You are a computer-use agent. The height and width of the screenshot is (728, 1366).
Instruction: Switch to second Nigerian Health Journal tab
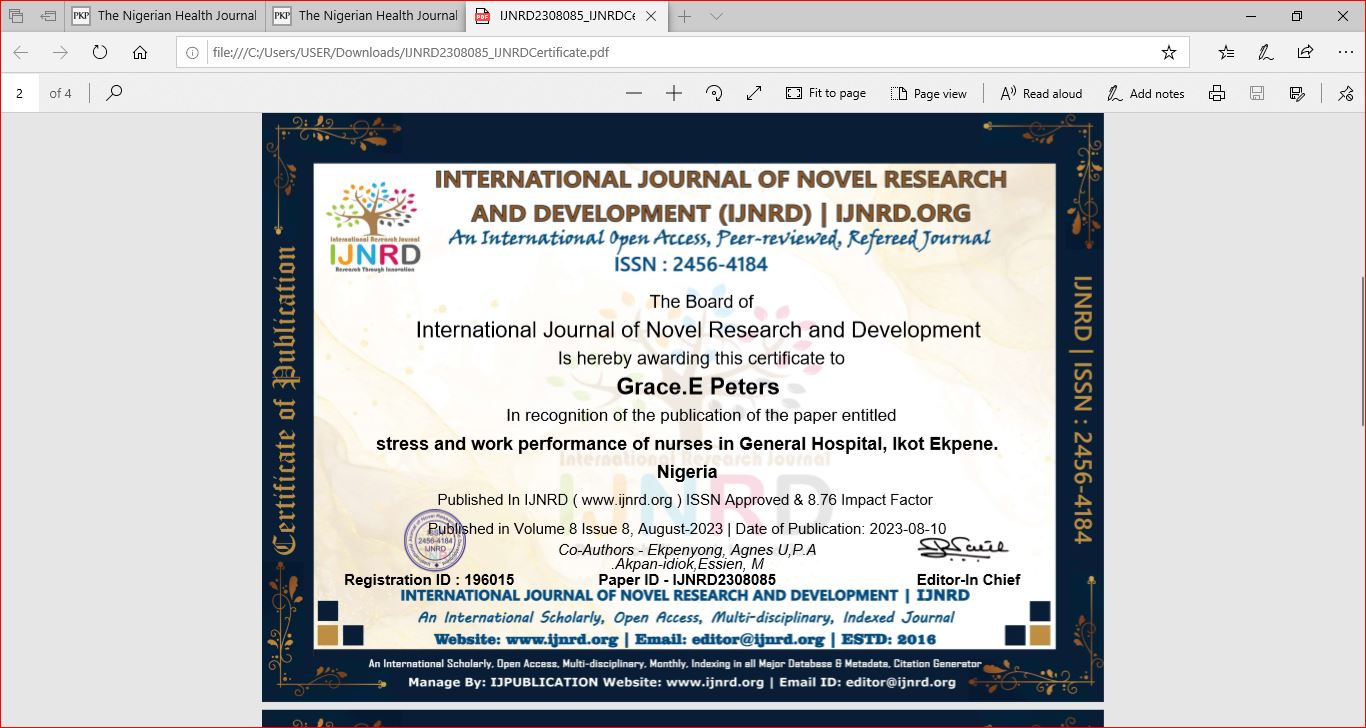click(366, 16)
